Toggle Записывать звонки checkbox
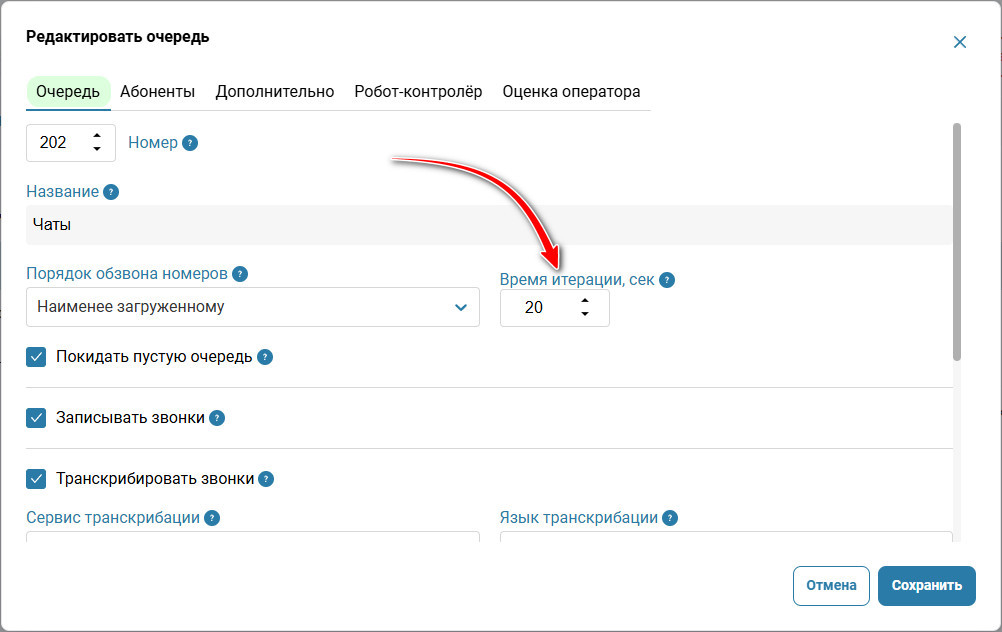 tap(36, 418)
